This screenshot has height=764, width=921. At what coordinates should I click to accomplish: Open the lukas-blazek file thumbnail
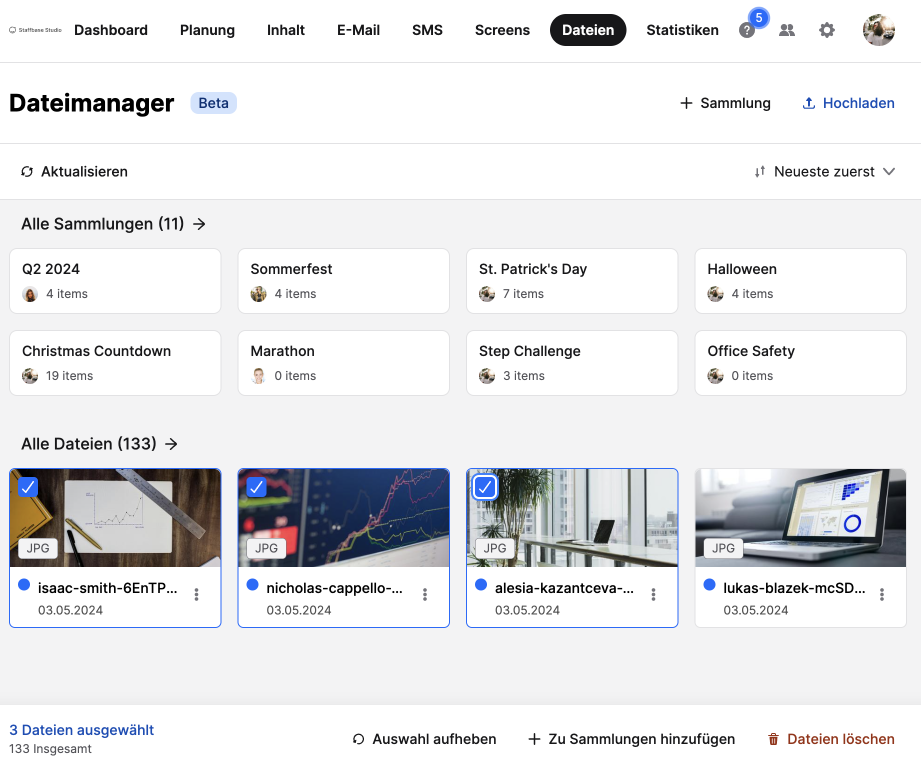click(x=800, y=517)
